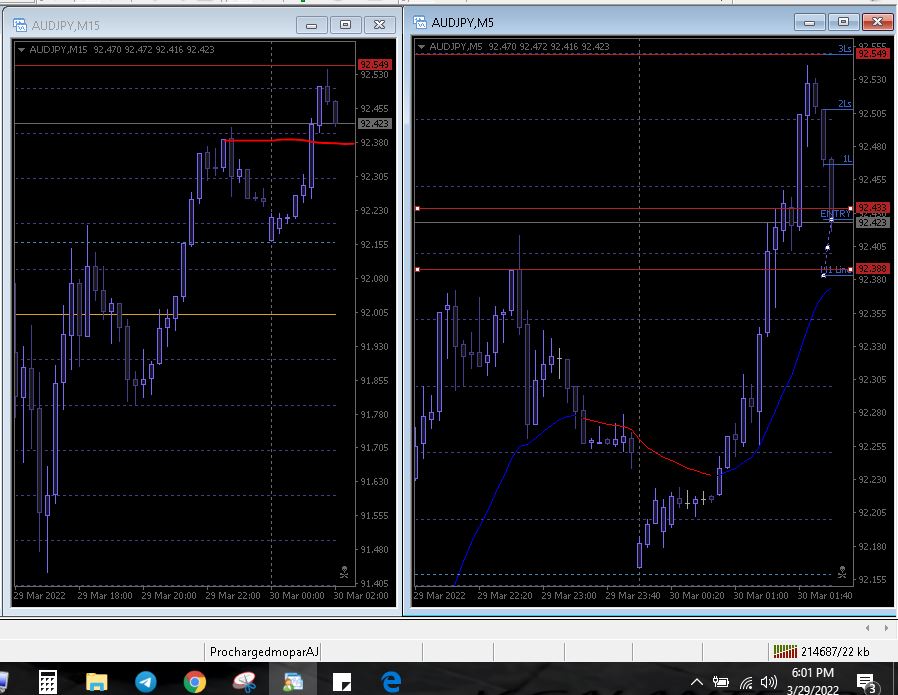The height and width of the screenshot is (695, 898).
Task: Open the notification center with 3 alerts
Action: (x=866, y=682)
